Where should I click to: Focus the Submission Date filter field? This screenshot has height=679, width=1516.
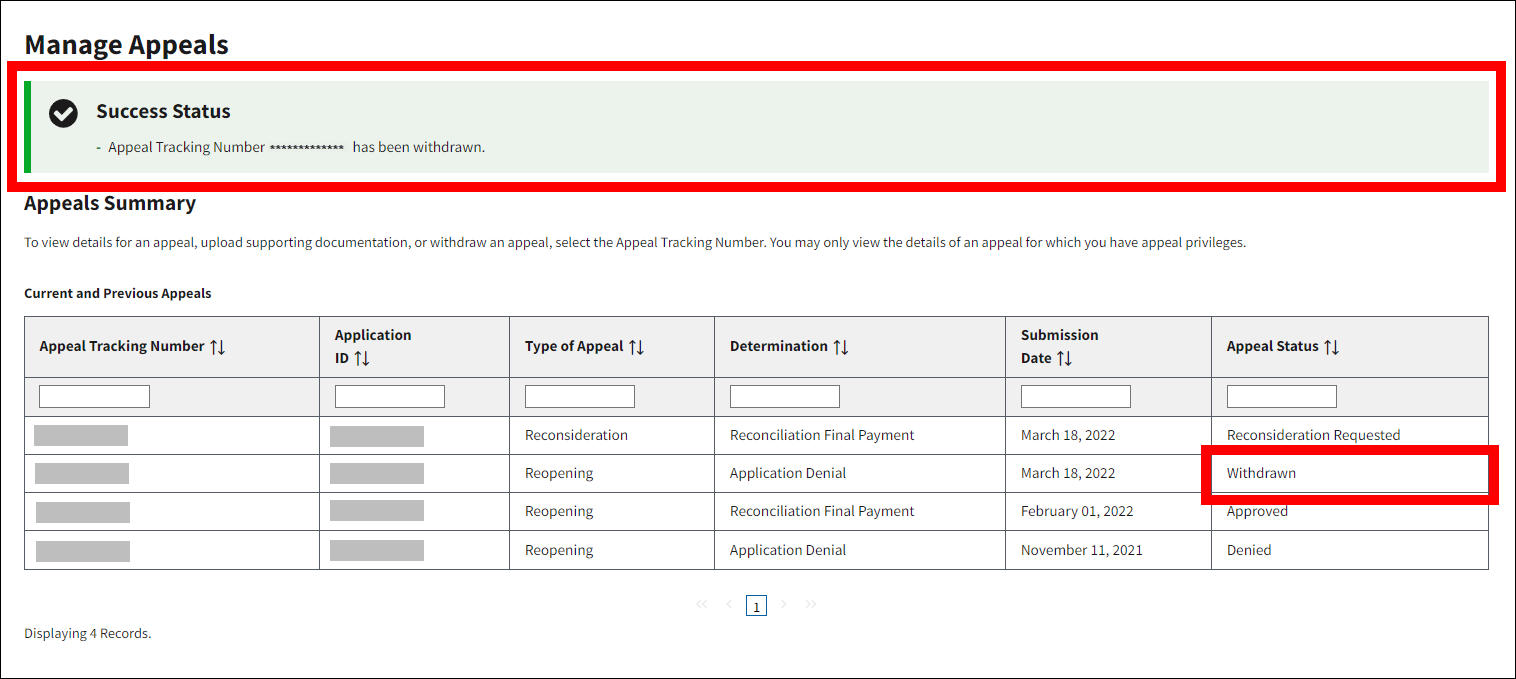[x=1075, y=397]
